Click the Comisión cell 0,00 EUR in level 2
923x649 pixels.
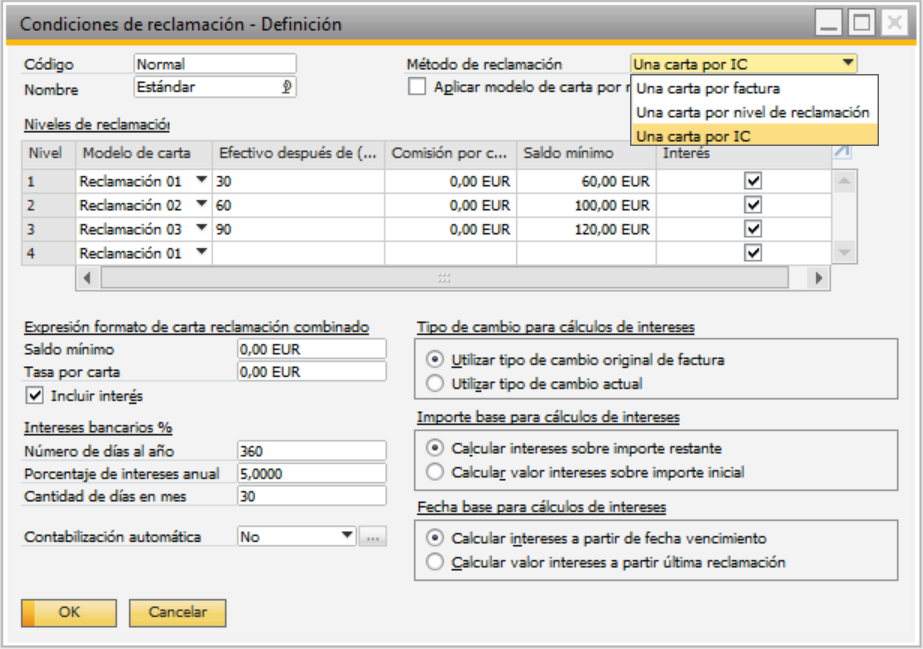451,205
